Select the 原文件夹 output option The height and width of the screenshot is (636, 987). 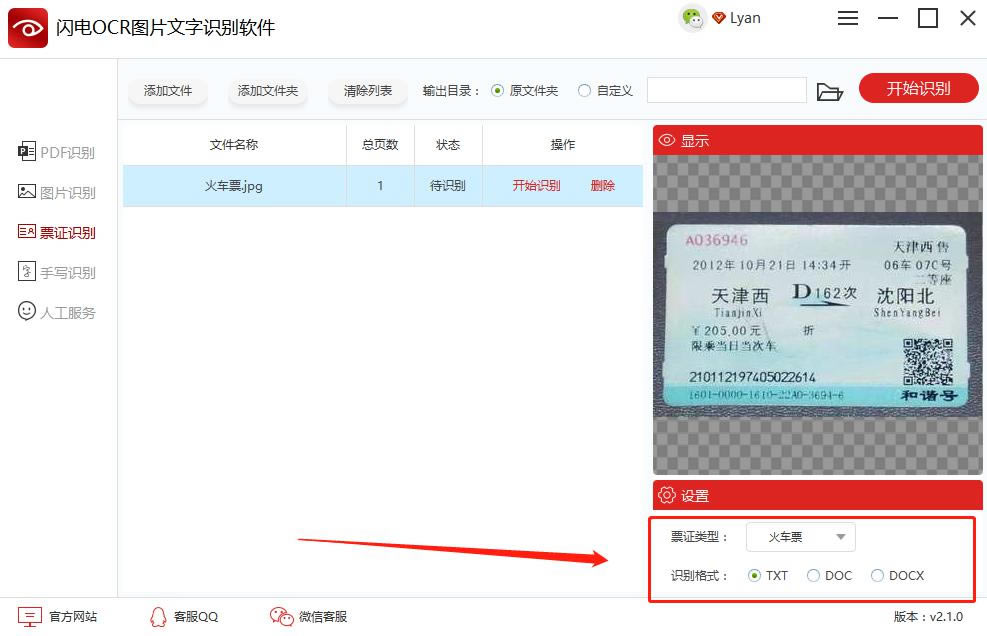[496, 89]
